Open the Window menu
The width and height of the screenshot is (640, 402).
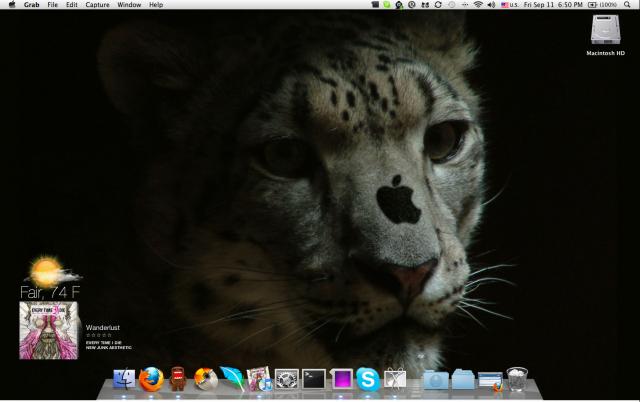point(129,5)
